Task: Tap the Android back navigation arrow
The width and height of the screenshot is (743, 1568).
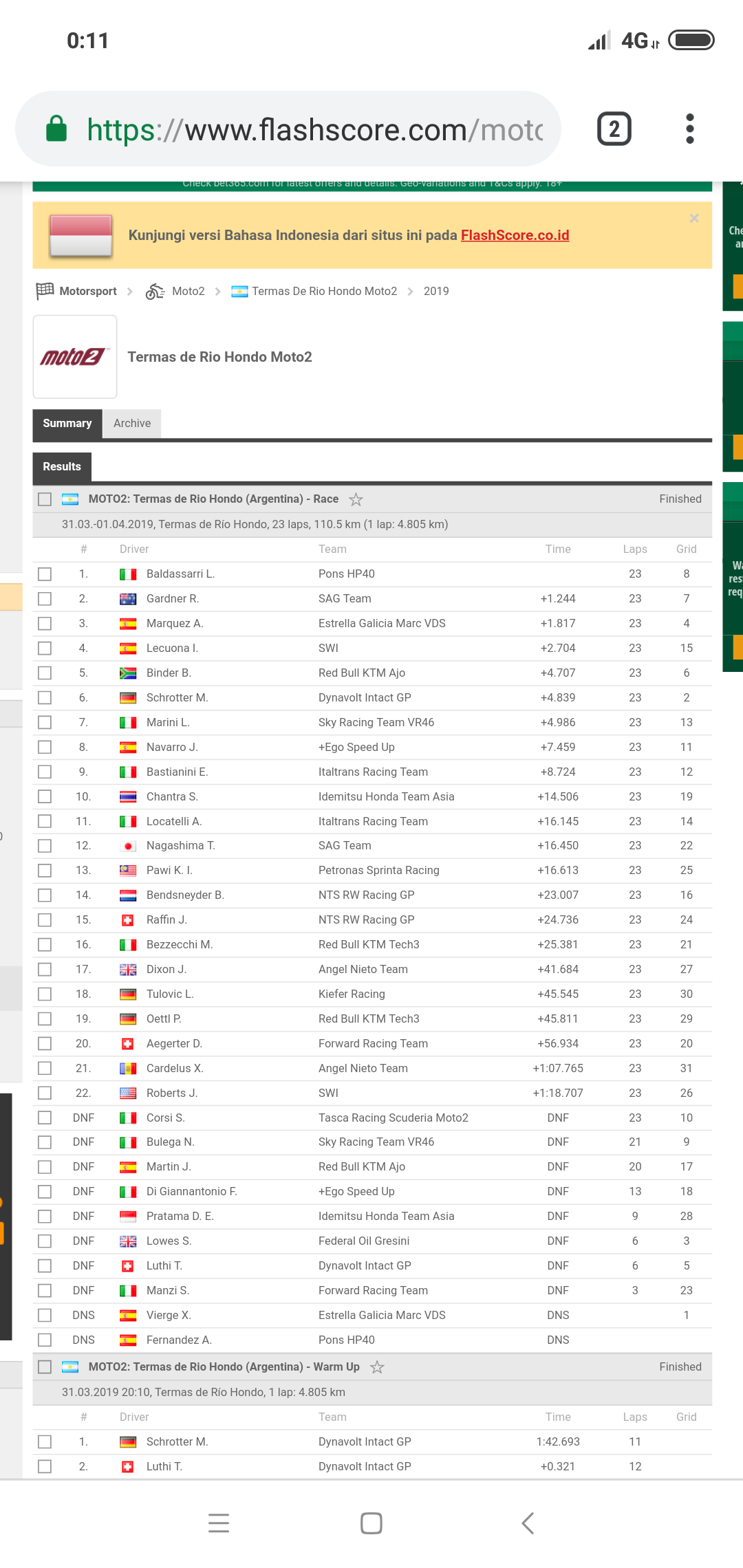Action: 528,1523
